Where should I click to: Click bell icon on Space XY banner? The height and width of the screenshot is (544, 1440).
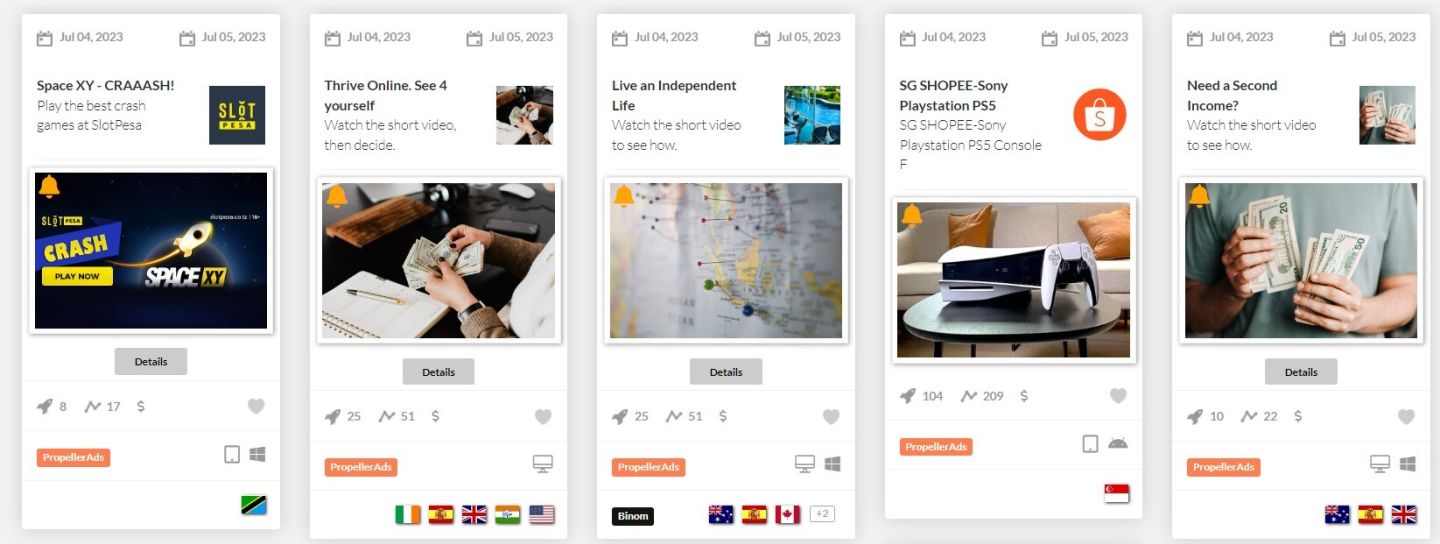click(x=49, y=186)
